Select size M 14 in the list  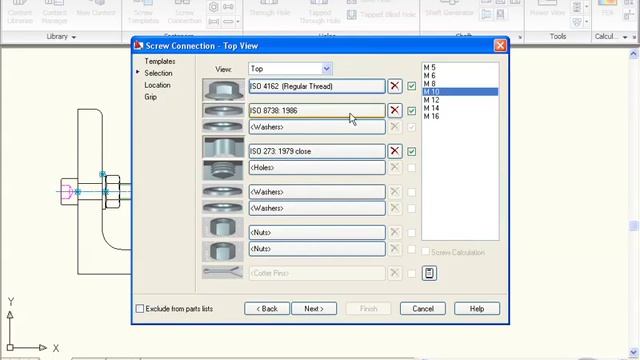(x=460, y=108)
